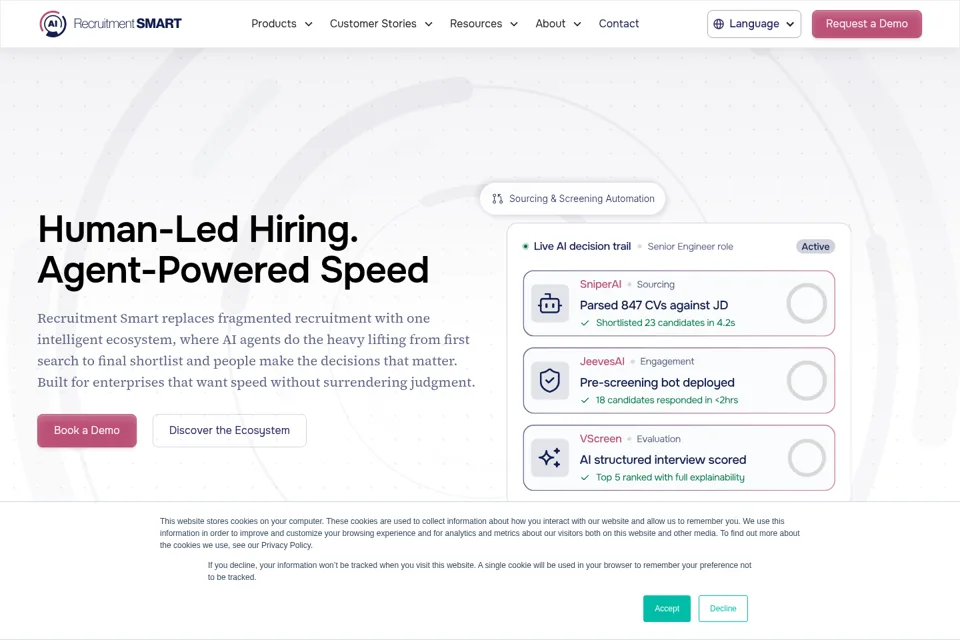Image resolution: width=960 pixels, height=640 pixels.
Task: Go to the Contact page
Action: click(x=618, y=23)
